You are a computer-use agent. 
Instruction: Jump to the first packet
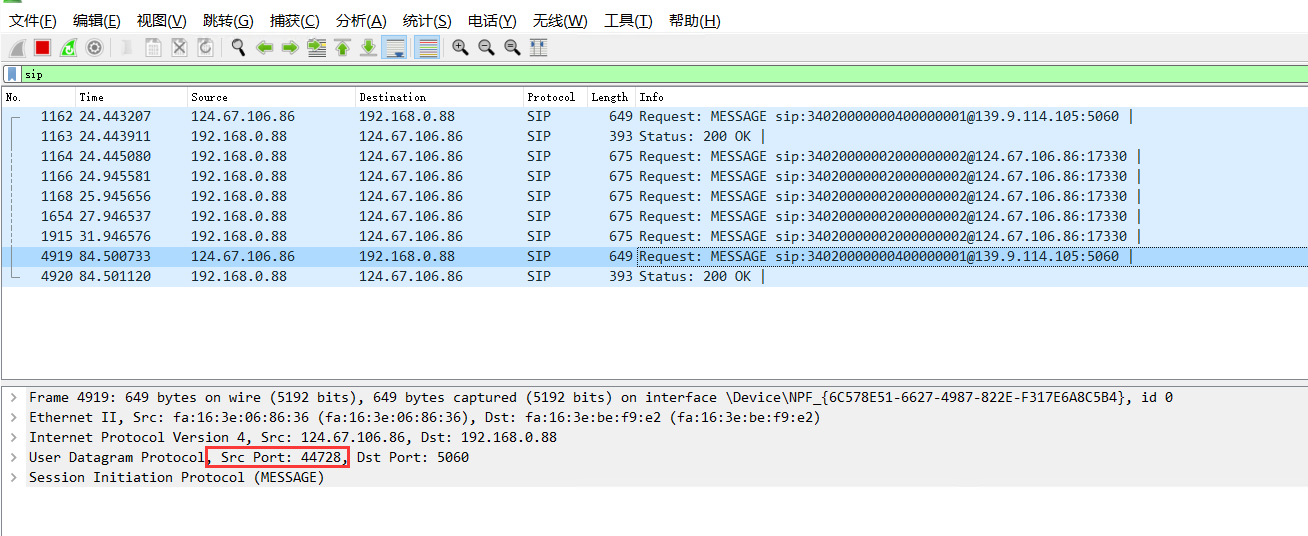[x=343, y=47]
